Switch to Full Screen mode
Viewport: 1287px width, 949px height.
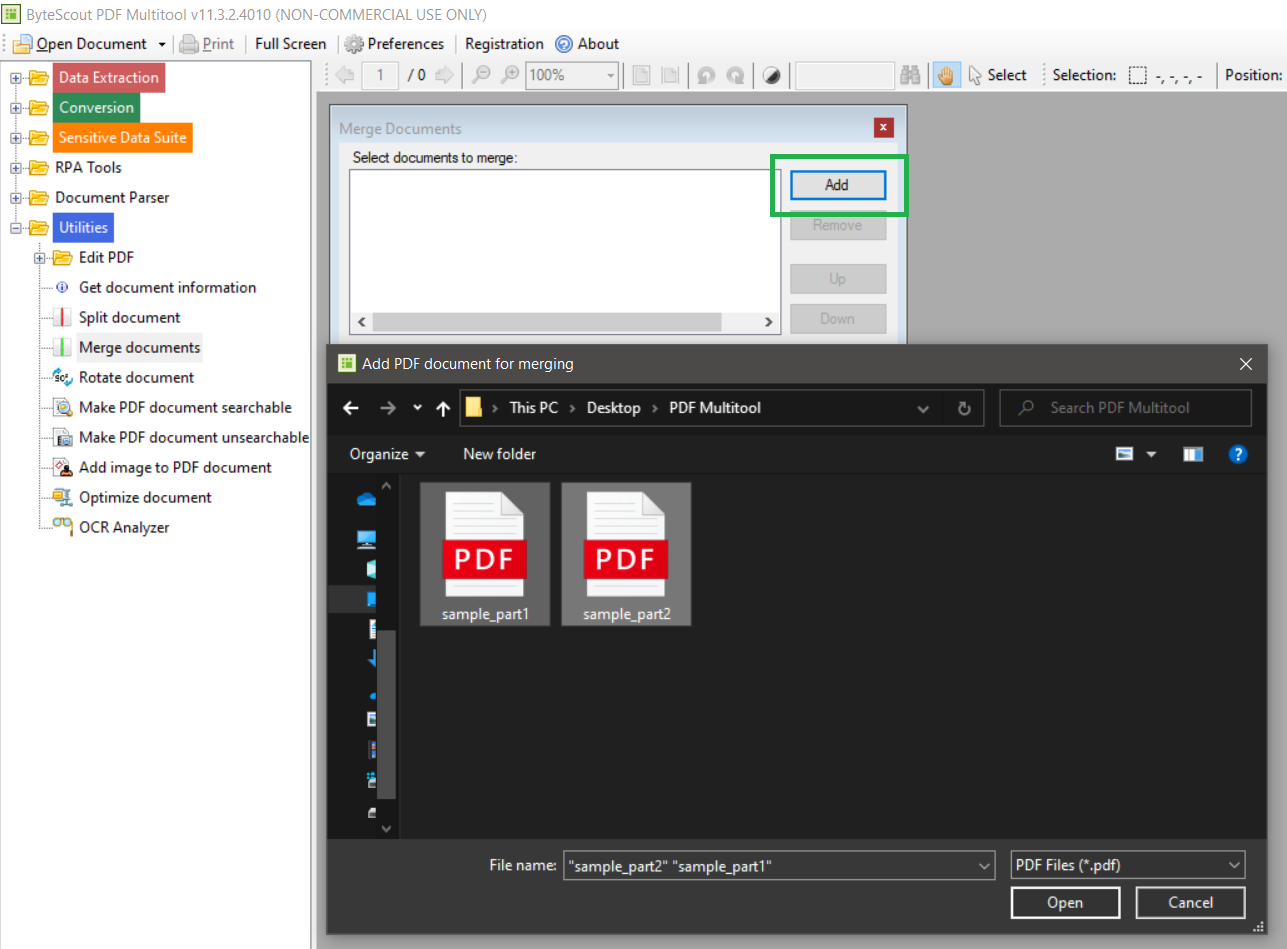click(x=290, y=44)
